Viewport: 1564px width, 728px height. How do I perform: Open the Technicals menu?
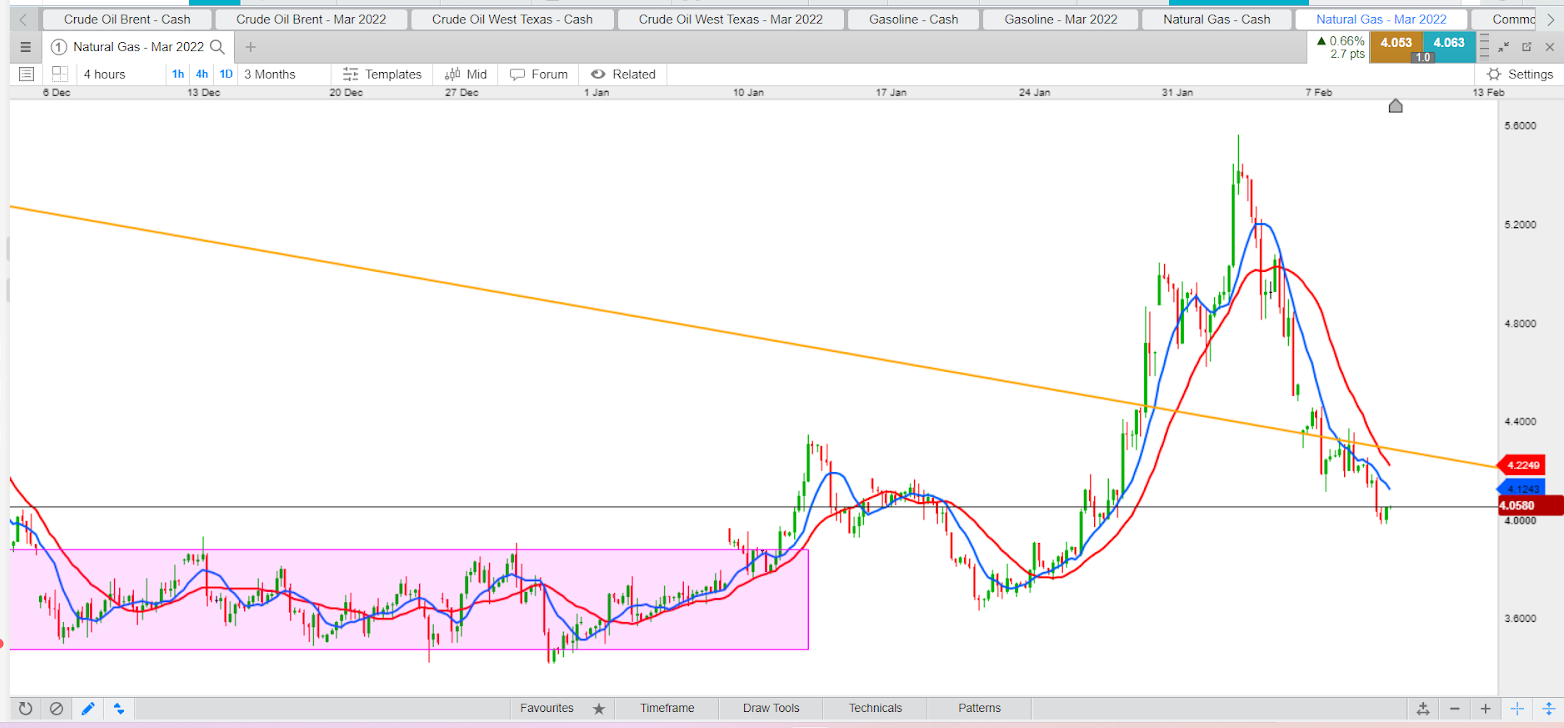click(x=875, y=708)
